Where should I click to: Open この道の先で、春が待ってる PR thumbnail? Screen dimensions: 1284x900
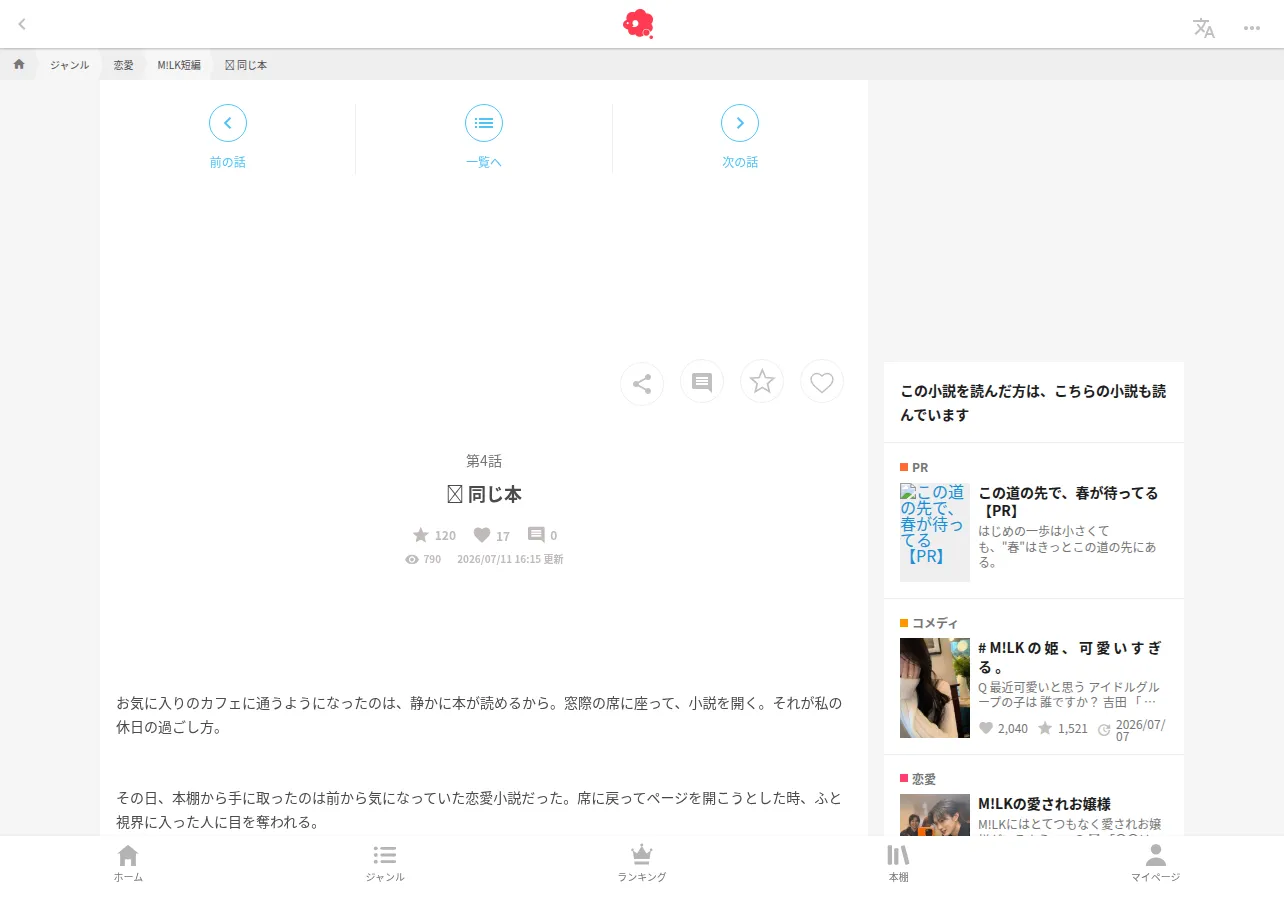[x=935, y=532]
